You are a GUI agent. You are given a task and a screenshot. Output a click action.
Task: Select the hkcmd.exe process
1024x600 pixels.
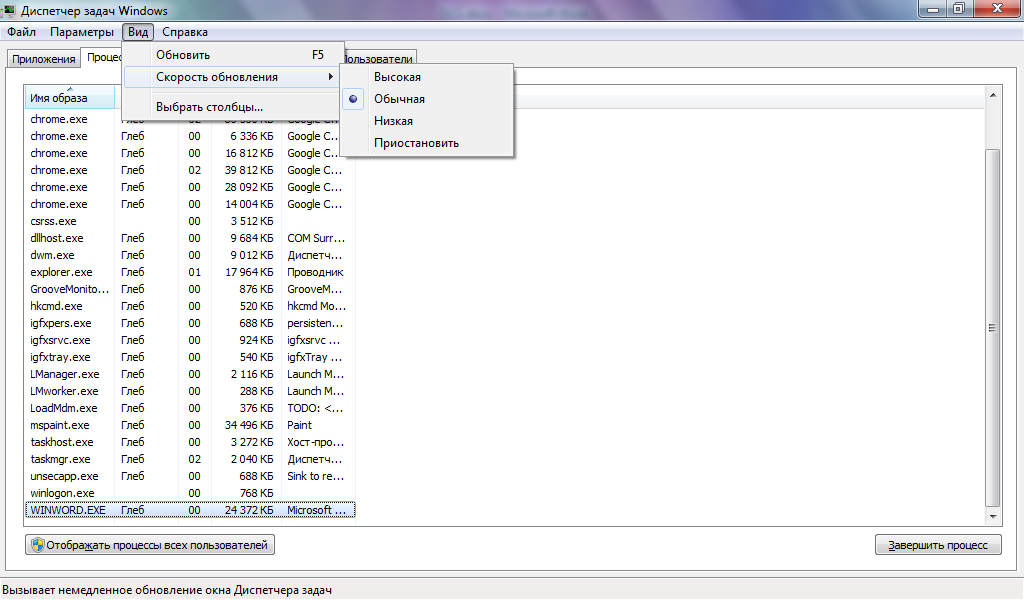click(190, 306)
